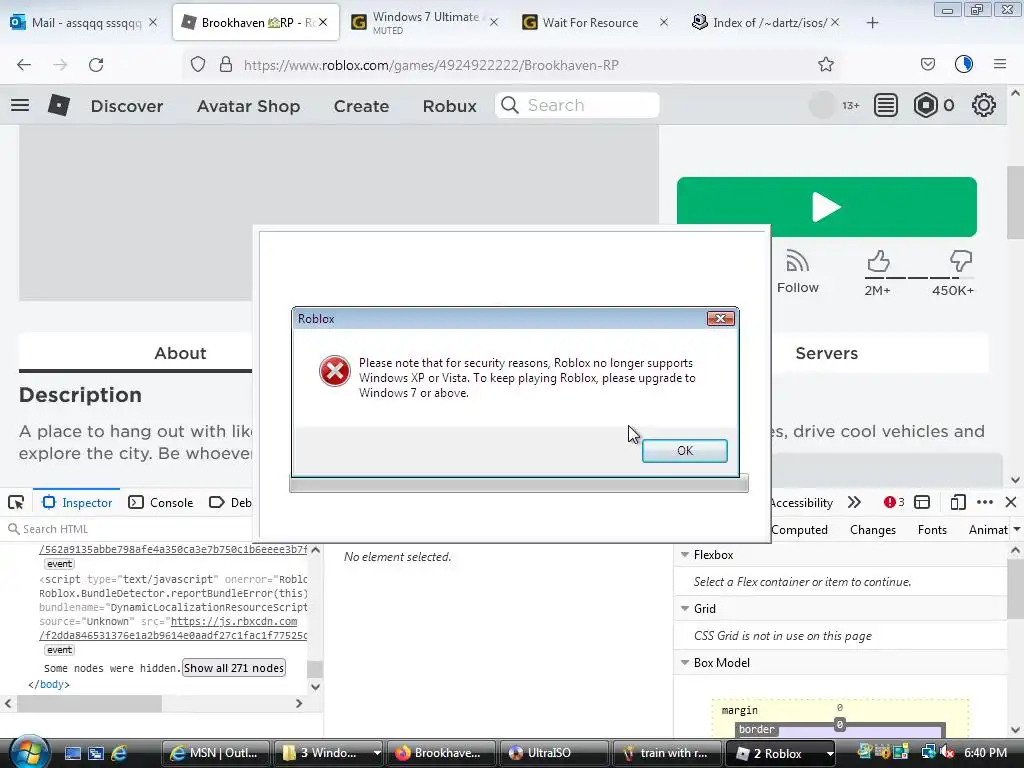The width and height of the screenshot is (1024, 768).
Task: Expand more devtools tabs chevron
Action: [x=854, y=502]
